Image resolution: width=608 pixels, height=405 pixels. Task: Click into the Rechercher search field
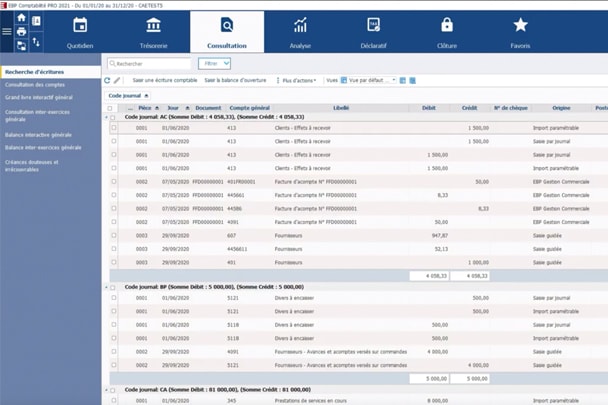(150, 63)
